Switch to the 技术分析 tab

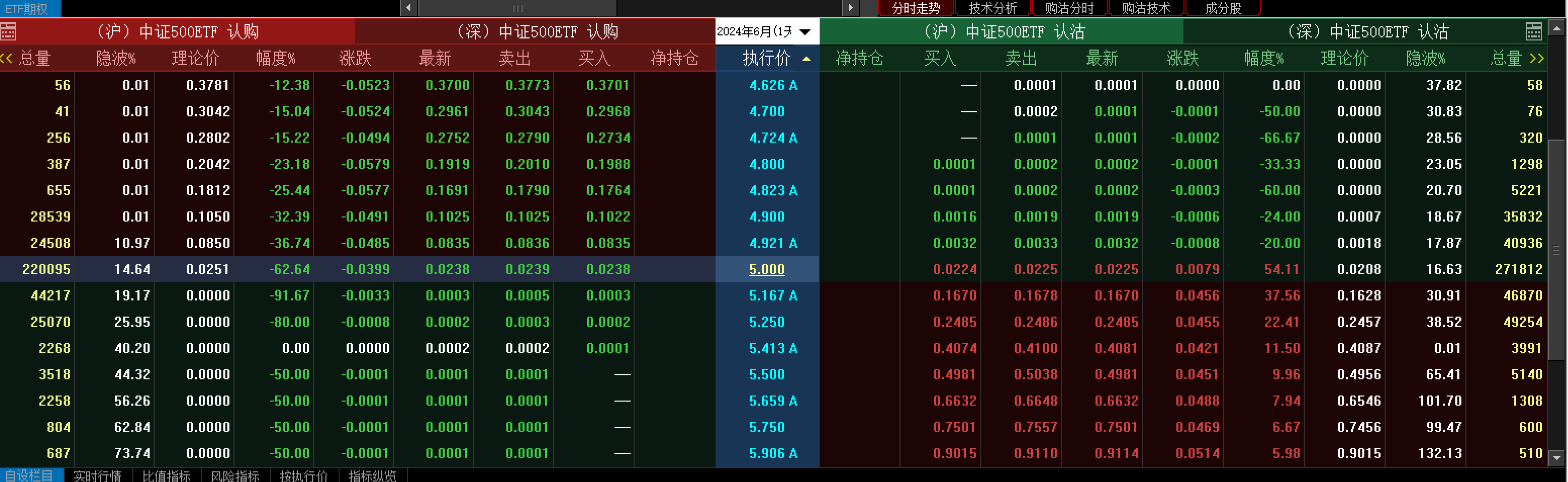tap(993, 9)
